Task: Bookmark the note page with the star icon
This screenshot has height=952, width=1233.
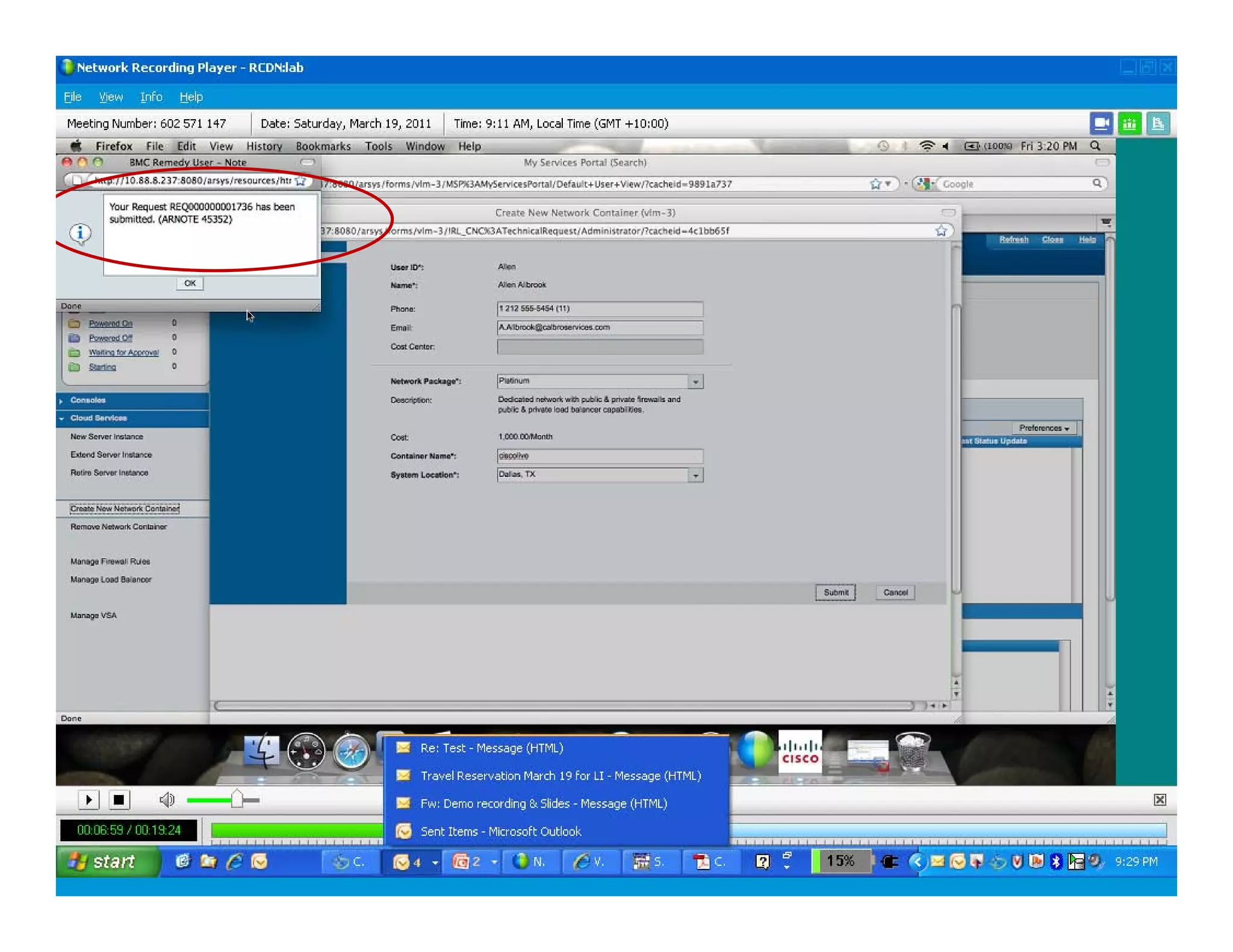Action: point(300,181)
